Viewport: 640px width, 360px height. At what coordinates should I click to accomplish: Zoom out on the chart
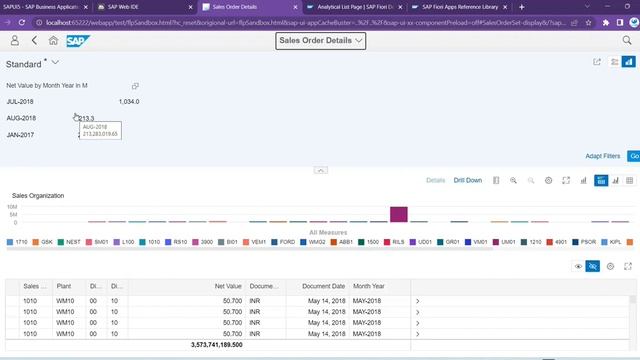(531, 180)
